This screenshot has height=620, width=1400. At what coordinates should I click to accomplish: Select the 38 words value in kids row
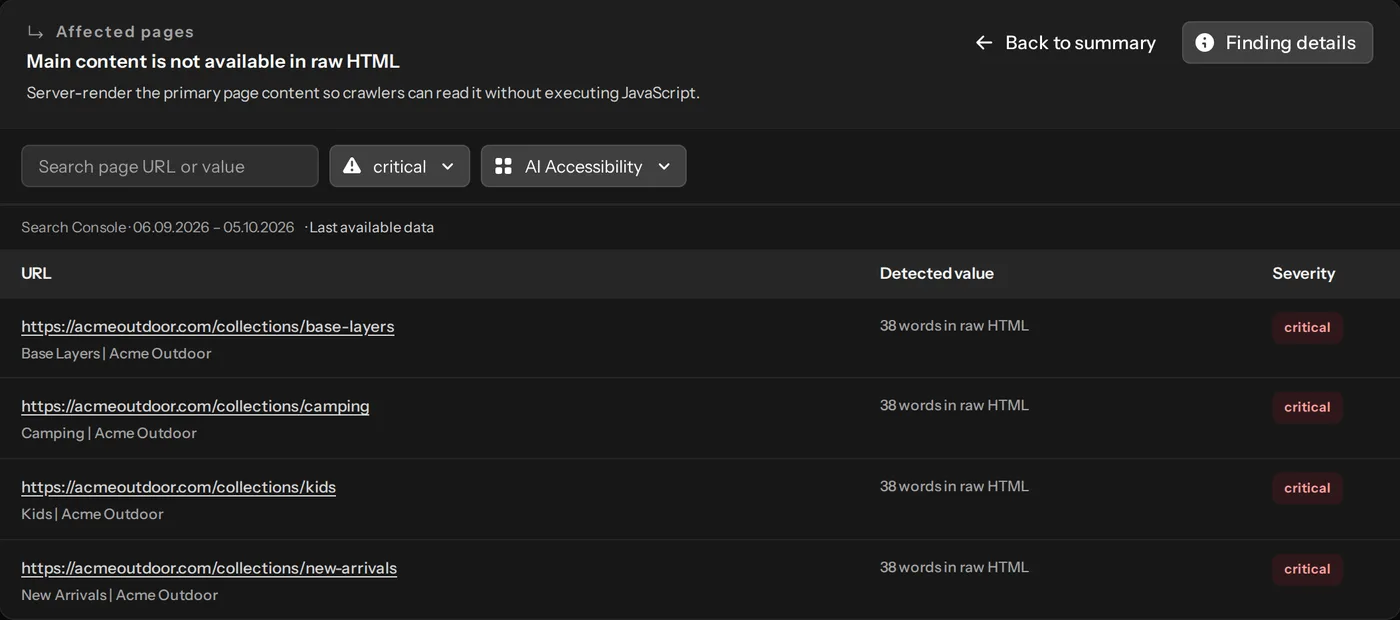(x=954, y=486)
